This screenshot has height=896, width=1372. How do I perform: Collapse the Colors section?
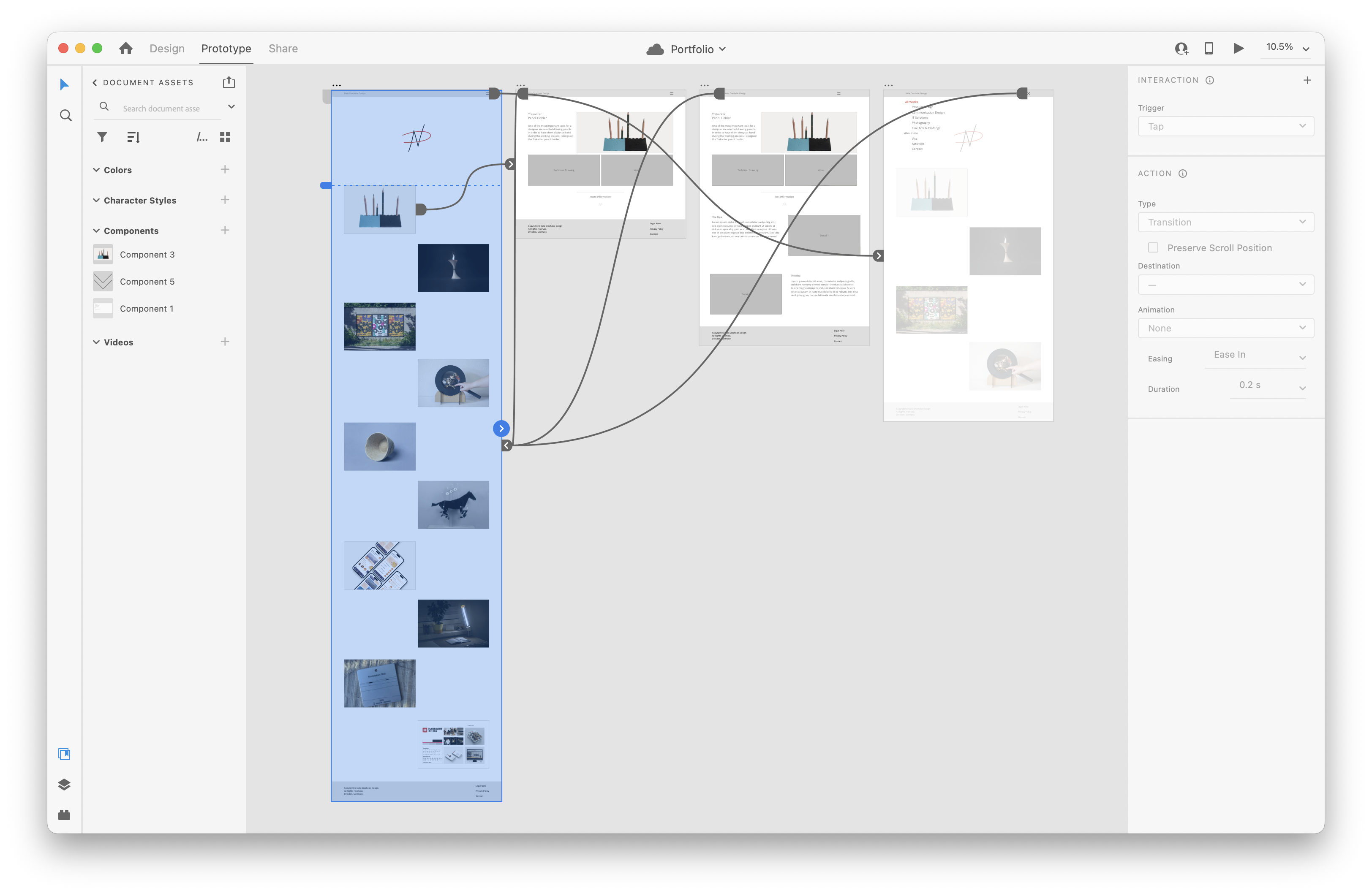[x=96, y=170]
